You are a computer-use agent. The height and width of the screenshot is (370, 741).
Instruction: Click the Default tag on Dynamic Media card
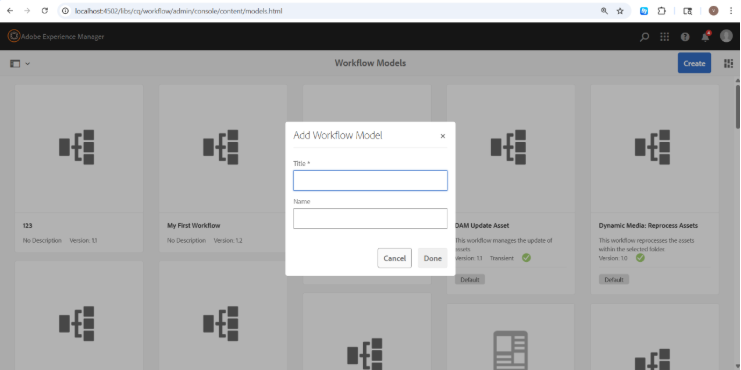(x=614, y=280)
